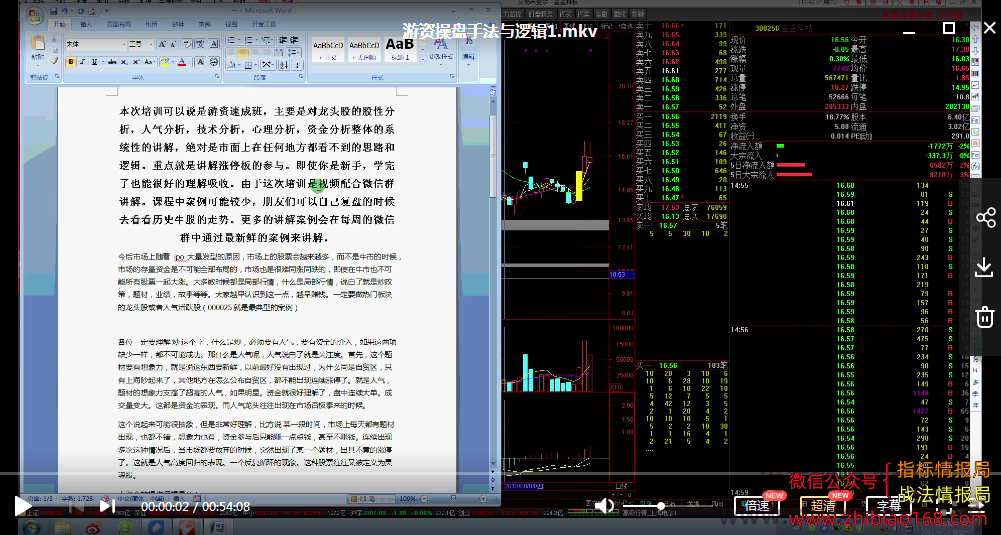Viewport: 1001px width, 535px height.
Task: Increase paragraph indent
Action: coord(294,40)
